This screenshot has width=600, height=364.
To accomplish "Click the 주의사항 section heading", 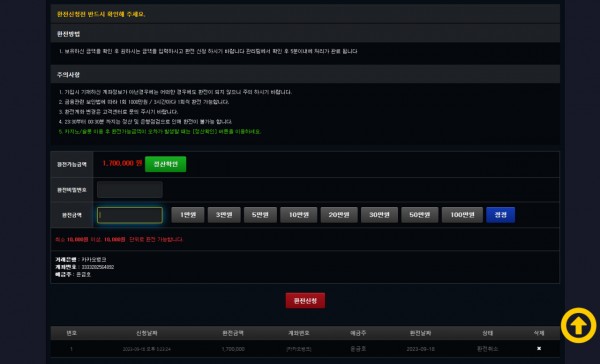I will 68,75.
